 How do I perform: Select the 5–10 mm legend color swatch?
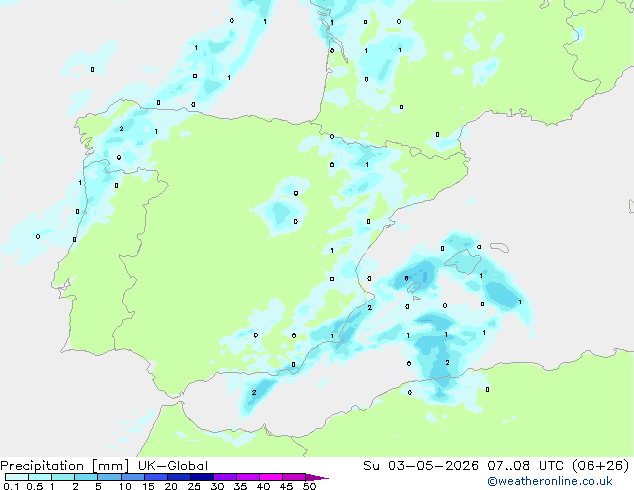click(x=109, y=477)
